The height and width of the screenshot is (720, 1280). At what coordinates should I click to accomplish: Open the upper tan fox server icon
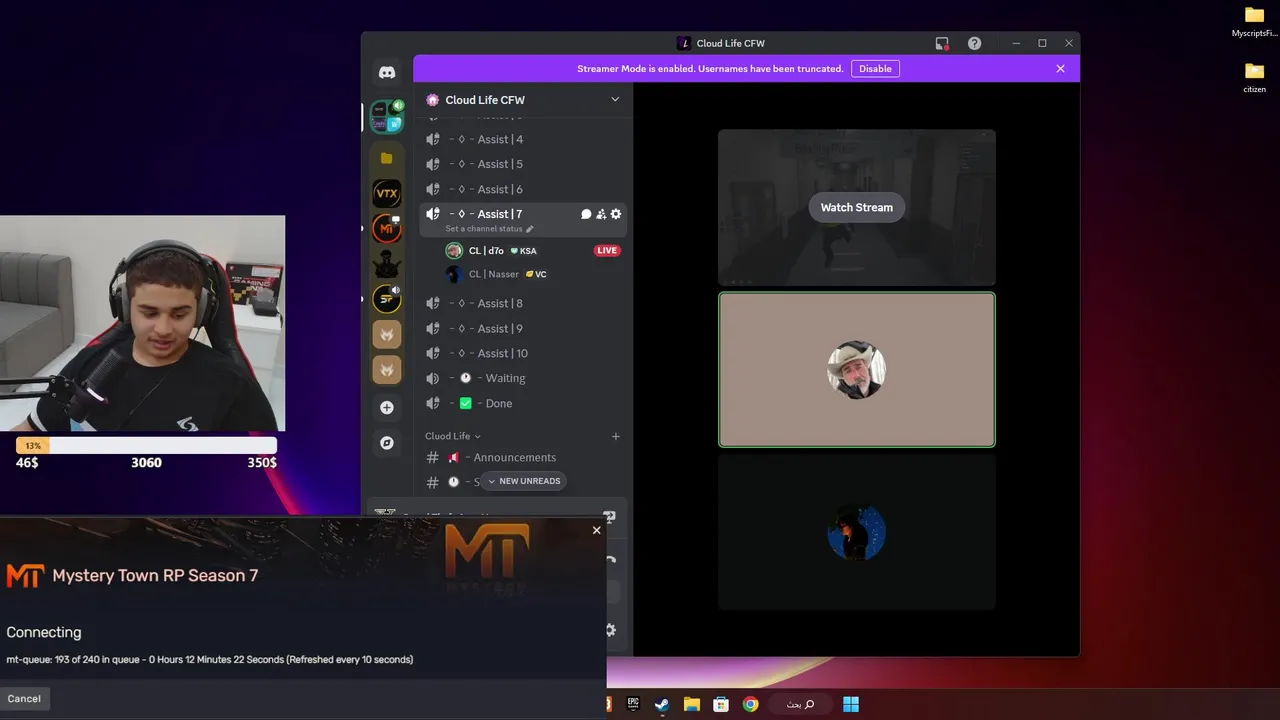pos(387,334)
